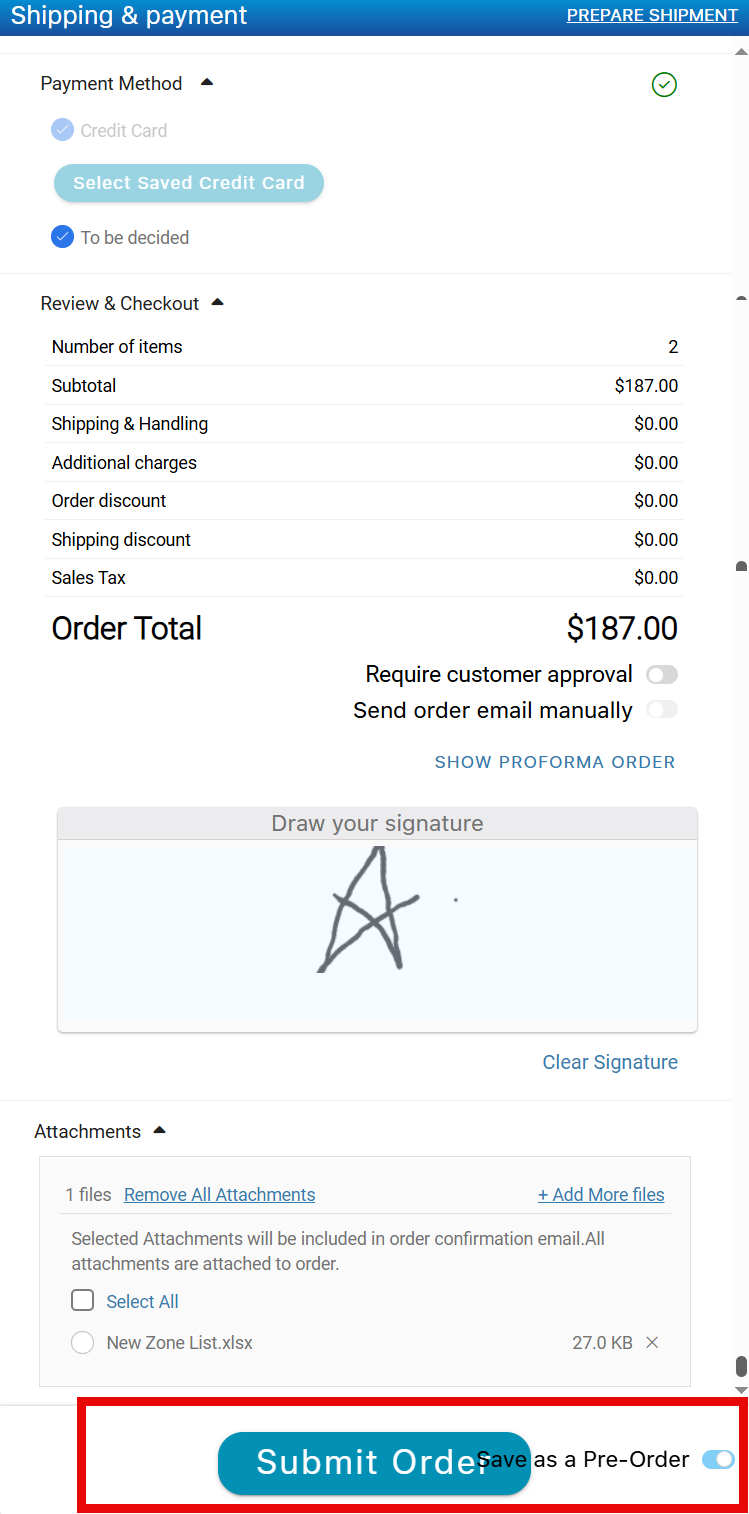Screen dimensions: 749x1514
Task: Check the Select All attachments checkbox
Action: click(83, 1301)
